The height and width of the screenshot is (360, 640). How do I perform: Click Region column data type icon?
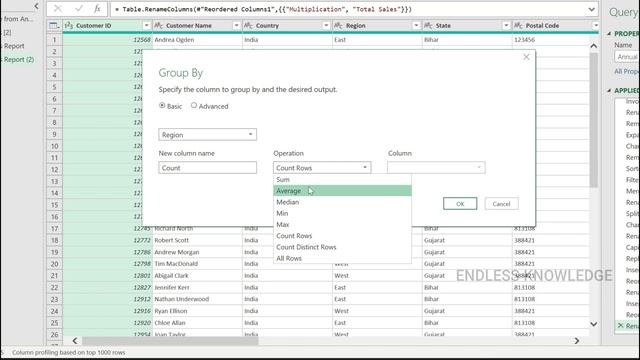[339, 25]
